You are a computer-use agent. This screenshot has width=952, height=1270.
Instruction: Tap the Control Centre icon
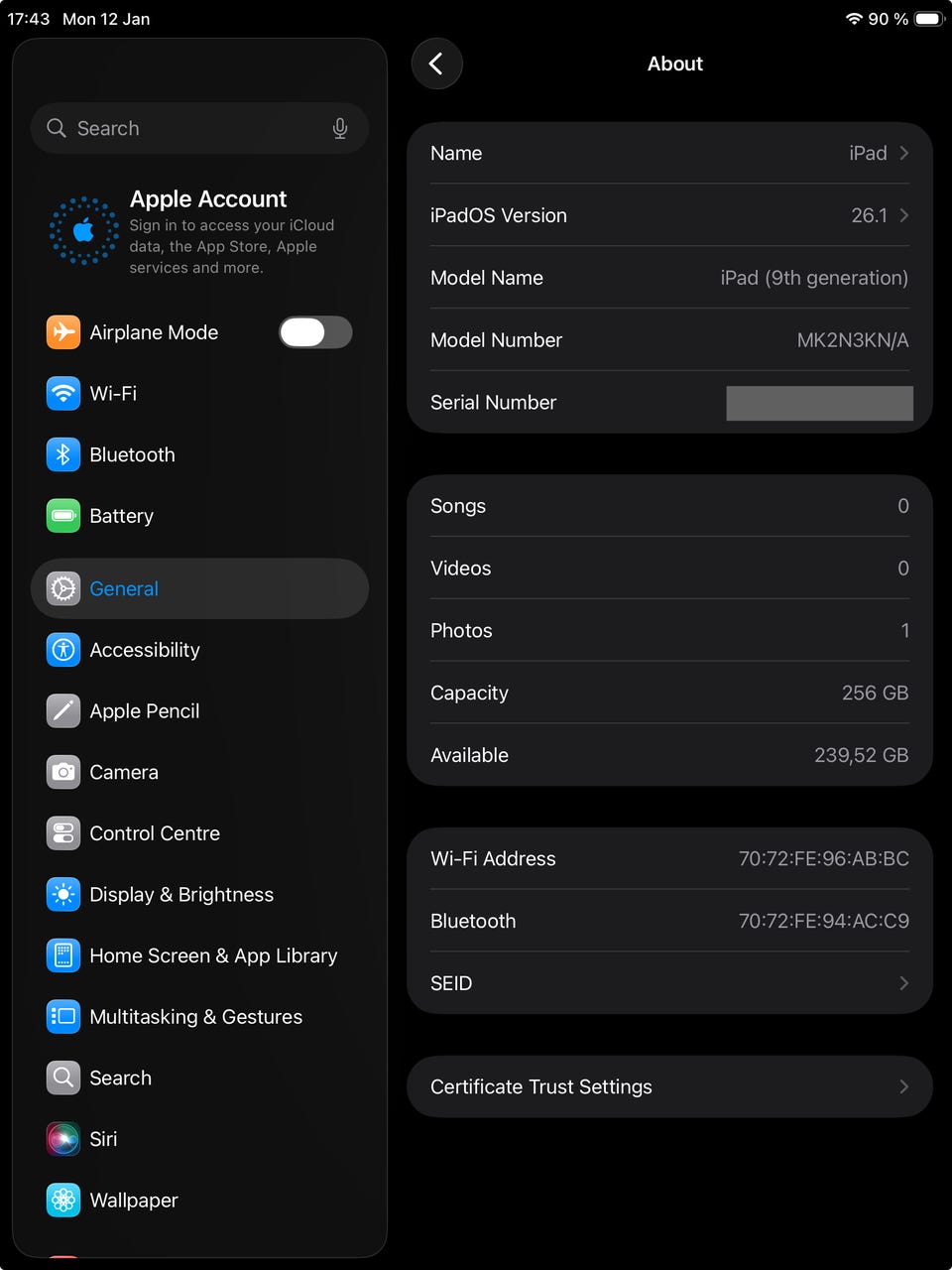pos(63,833)
